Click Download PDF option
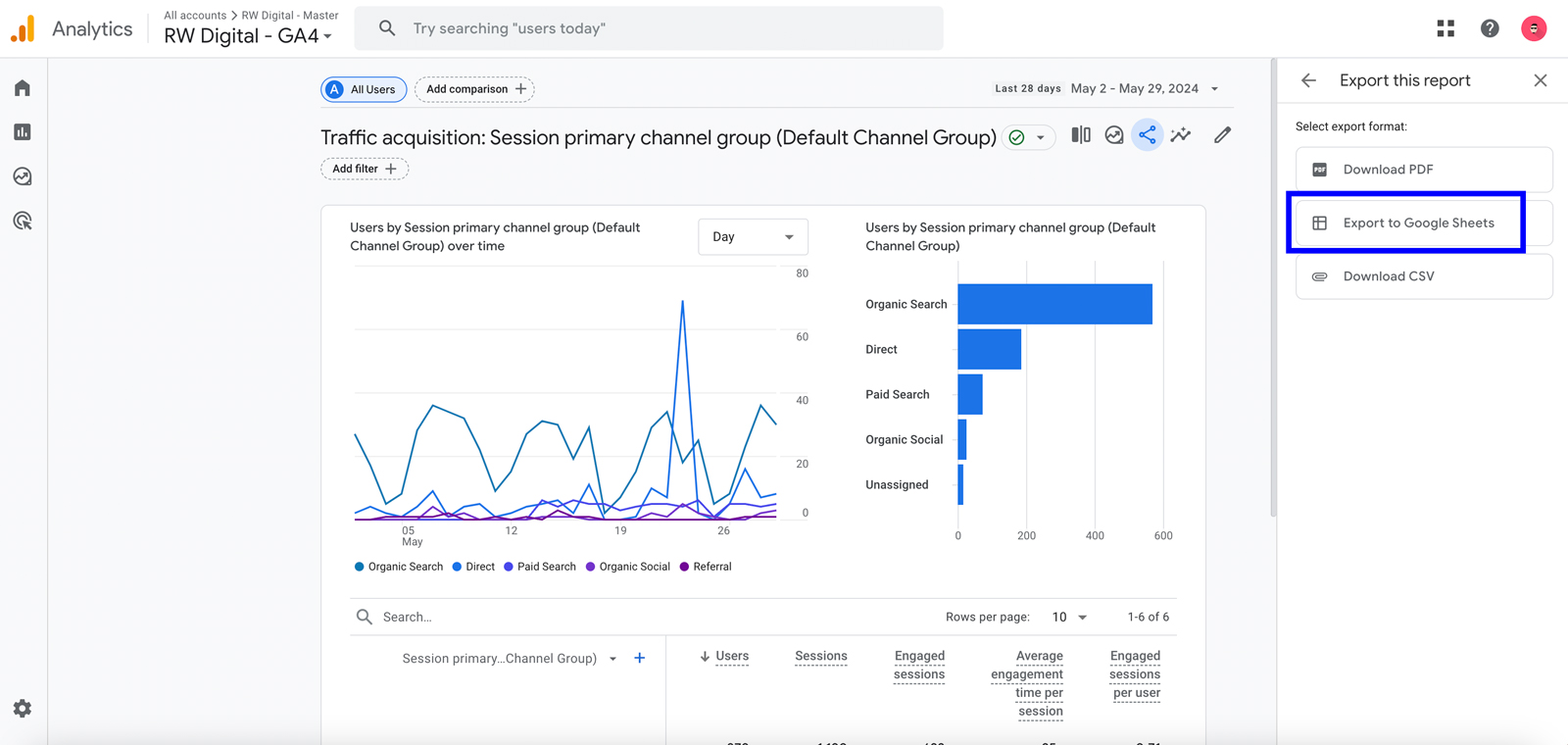Image resolution: width=1568 pixels, height=745 pixels. click(1424, 170)
